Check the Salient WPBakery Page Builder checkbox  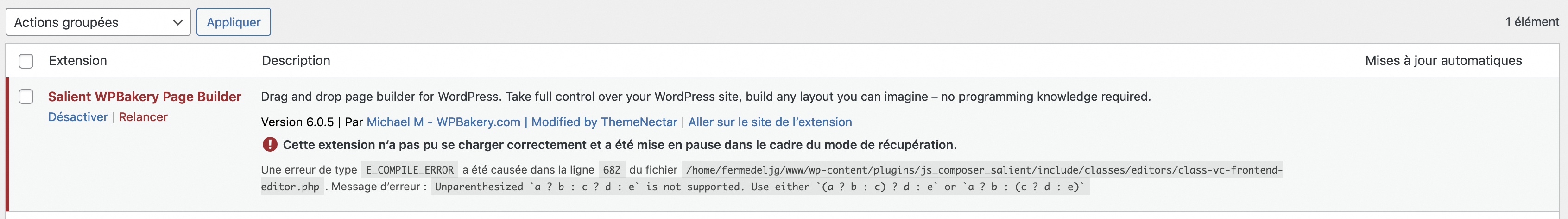(x=25, y=97)
